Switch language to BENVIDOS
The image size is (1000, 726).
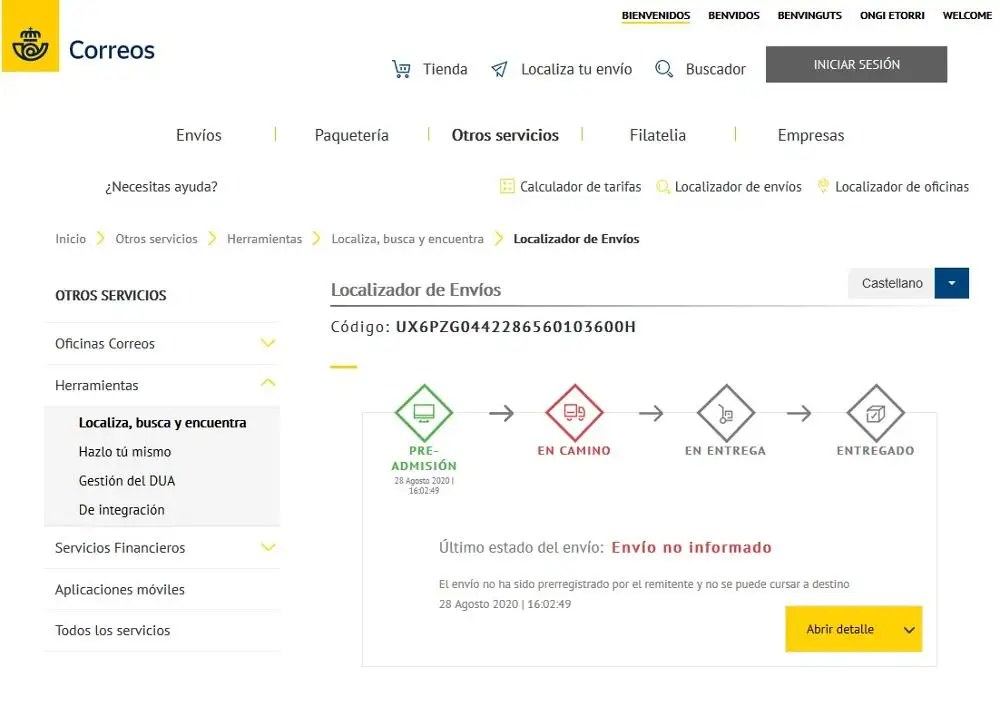(x=733, y=15)
